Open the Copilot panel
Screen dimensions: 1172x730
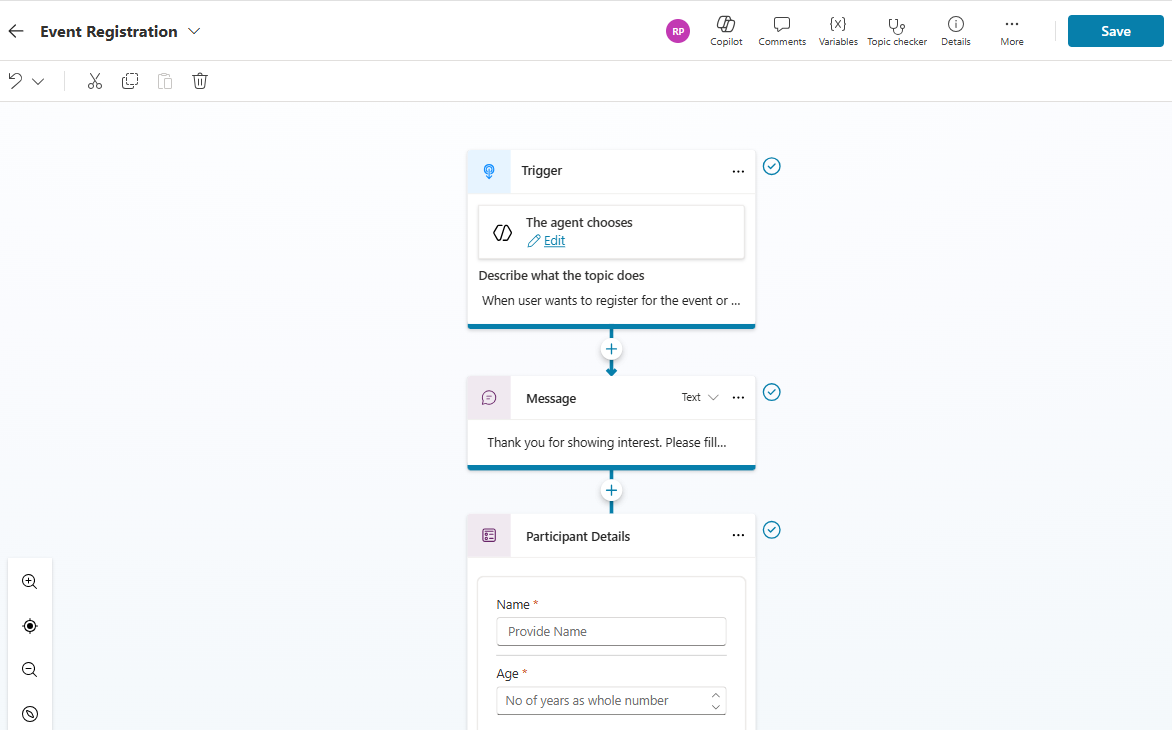[726, 31]
